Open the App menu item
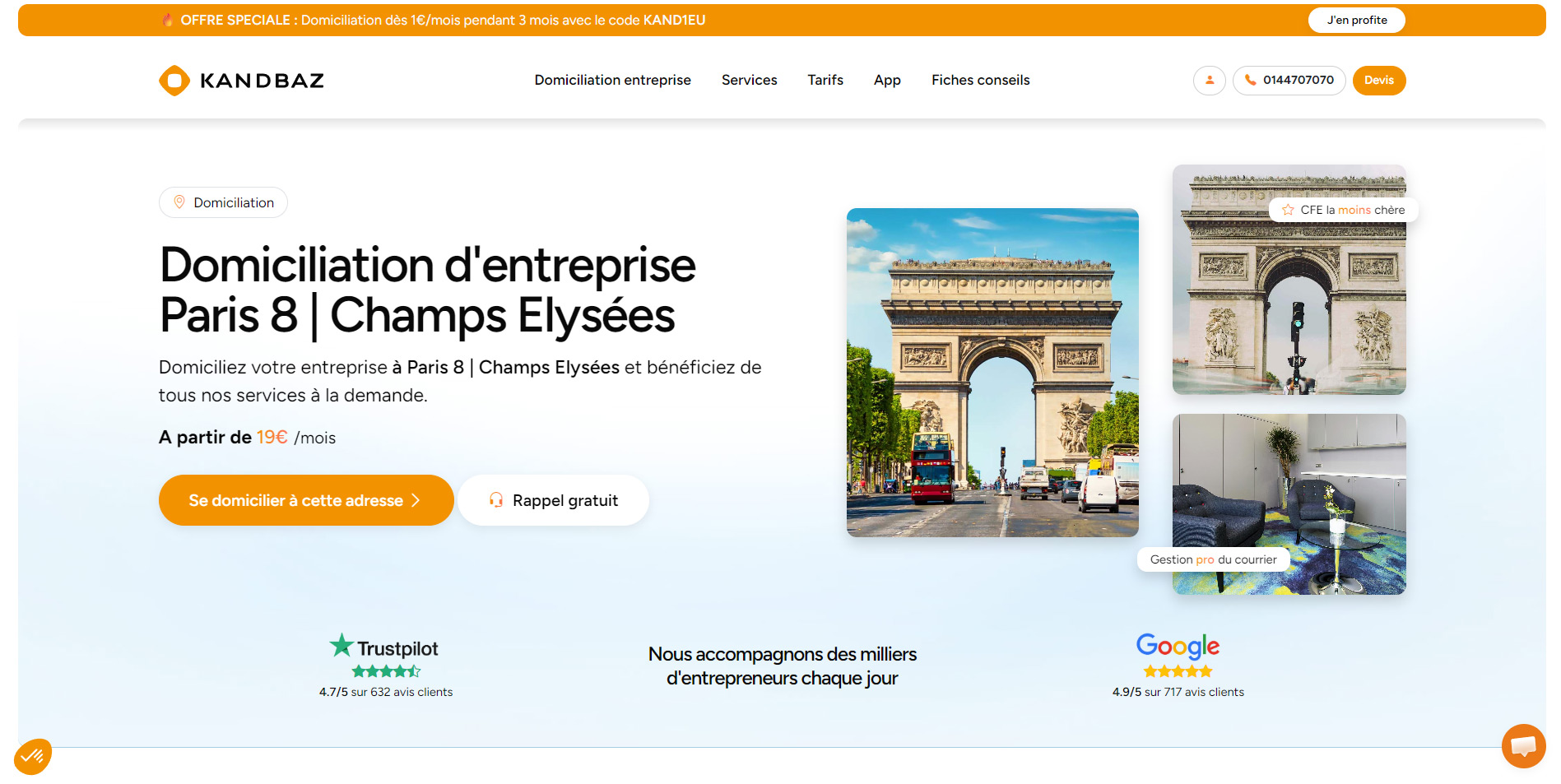Image resolution: width=1561 pixels, height=784 pixels. (x=887, y=80)
